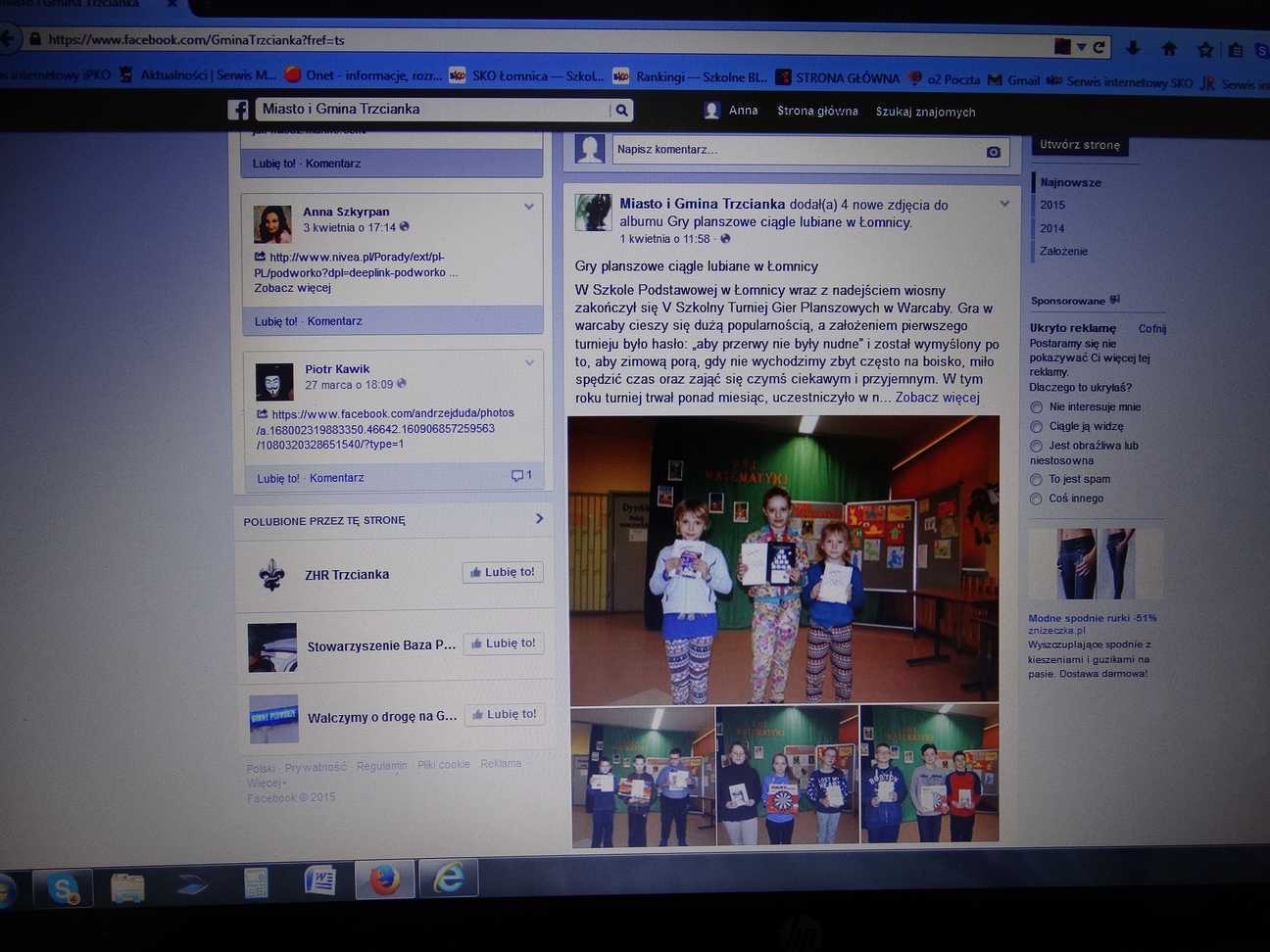The width and height of the screenshot is (1270, 952).
Task: Click the Facebook search field
Action: point(432,110)
